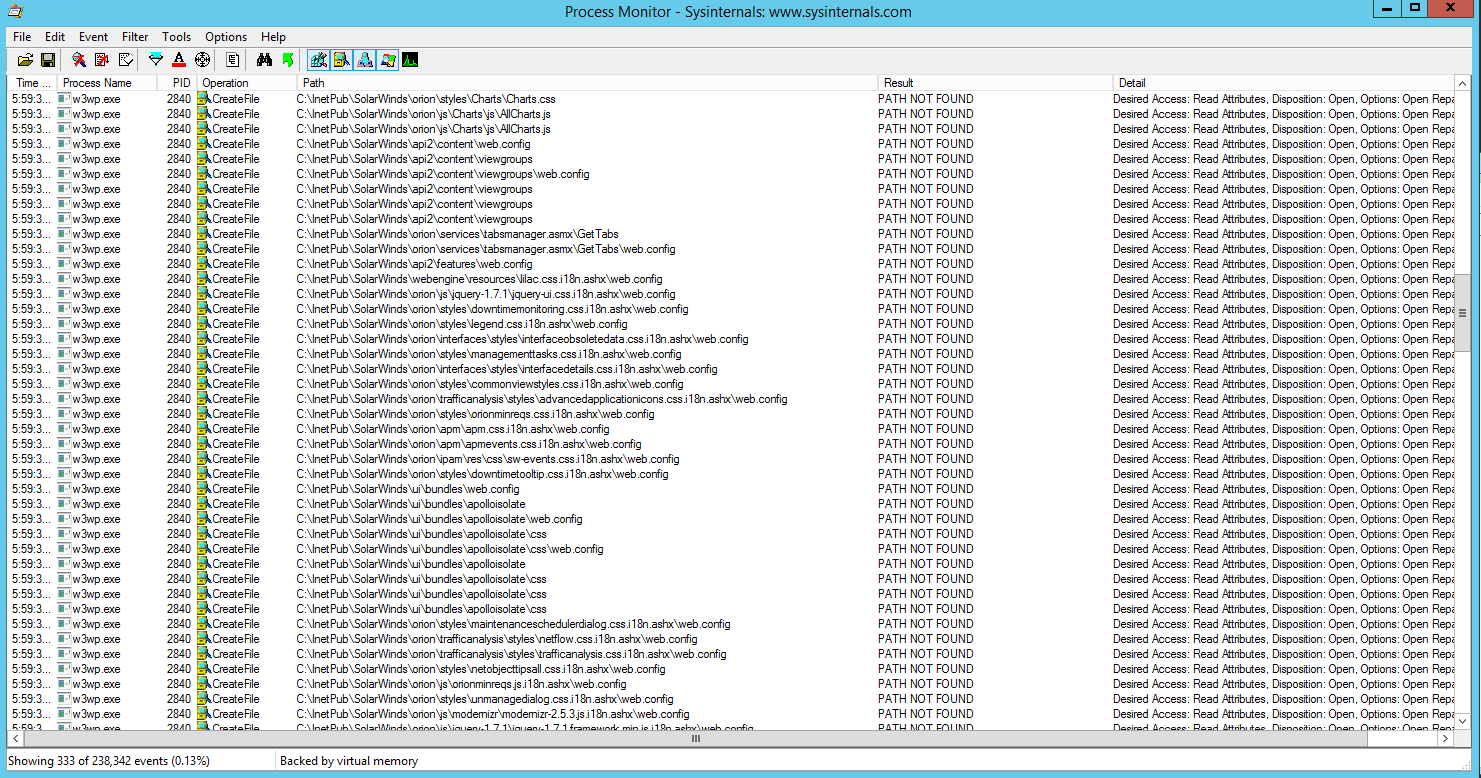Open the Tools menu

pos(176,37)
